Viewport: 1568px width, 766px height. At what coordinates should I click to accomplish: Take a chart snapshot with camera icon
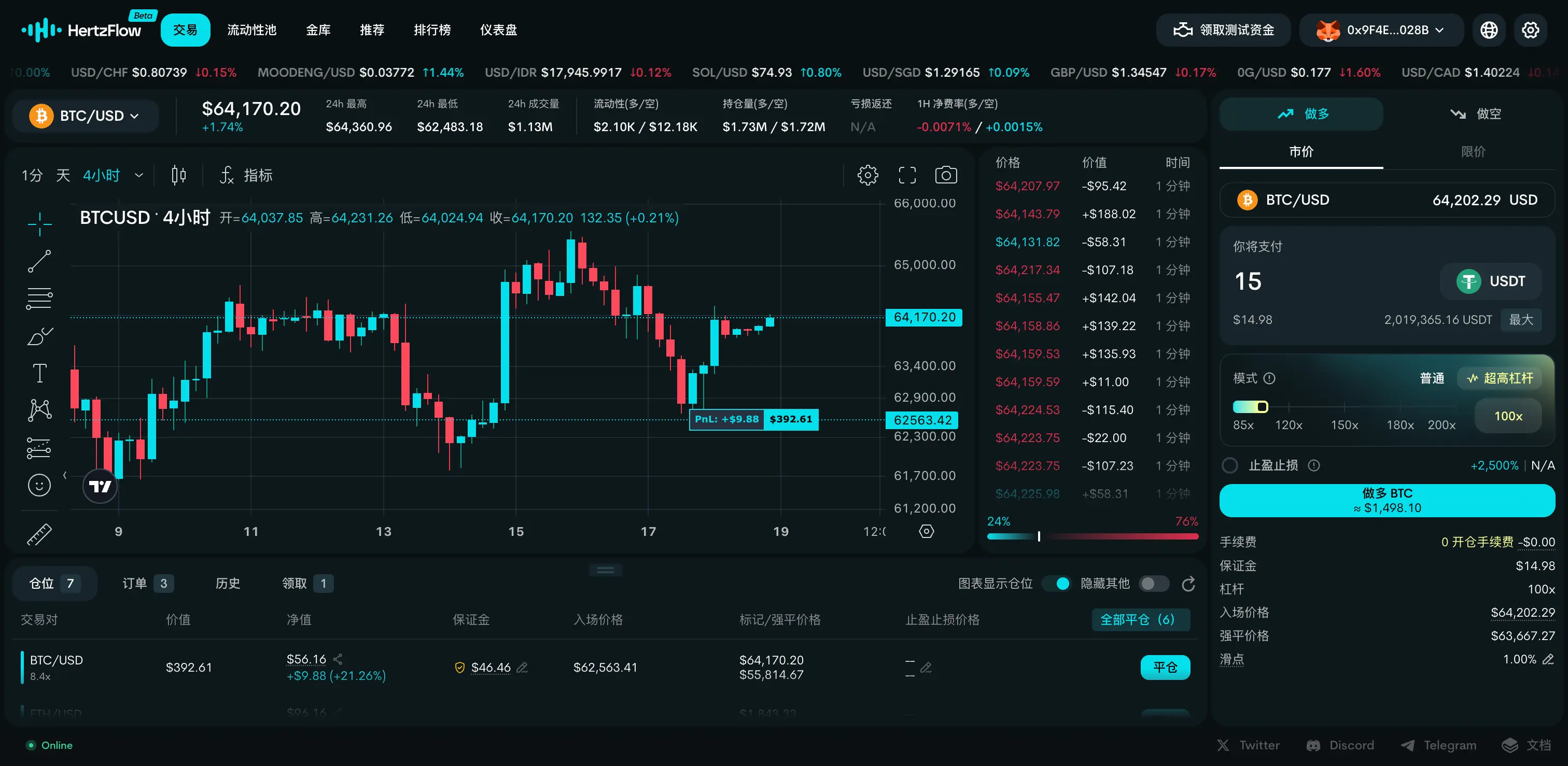pos(946,175)
